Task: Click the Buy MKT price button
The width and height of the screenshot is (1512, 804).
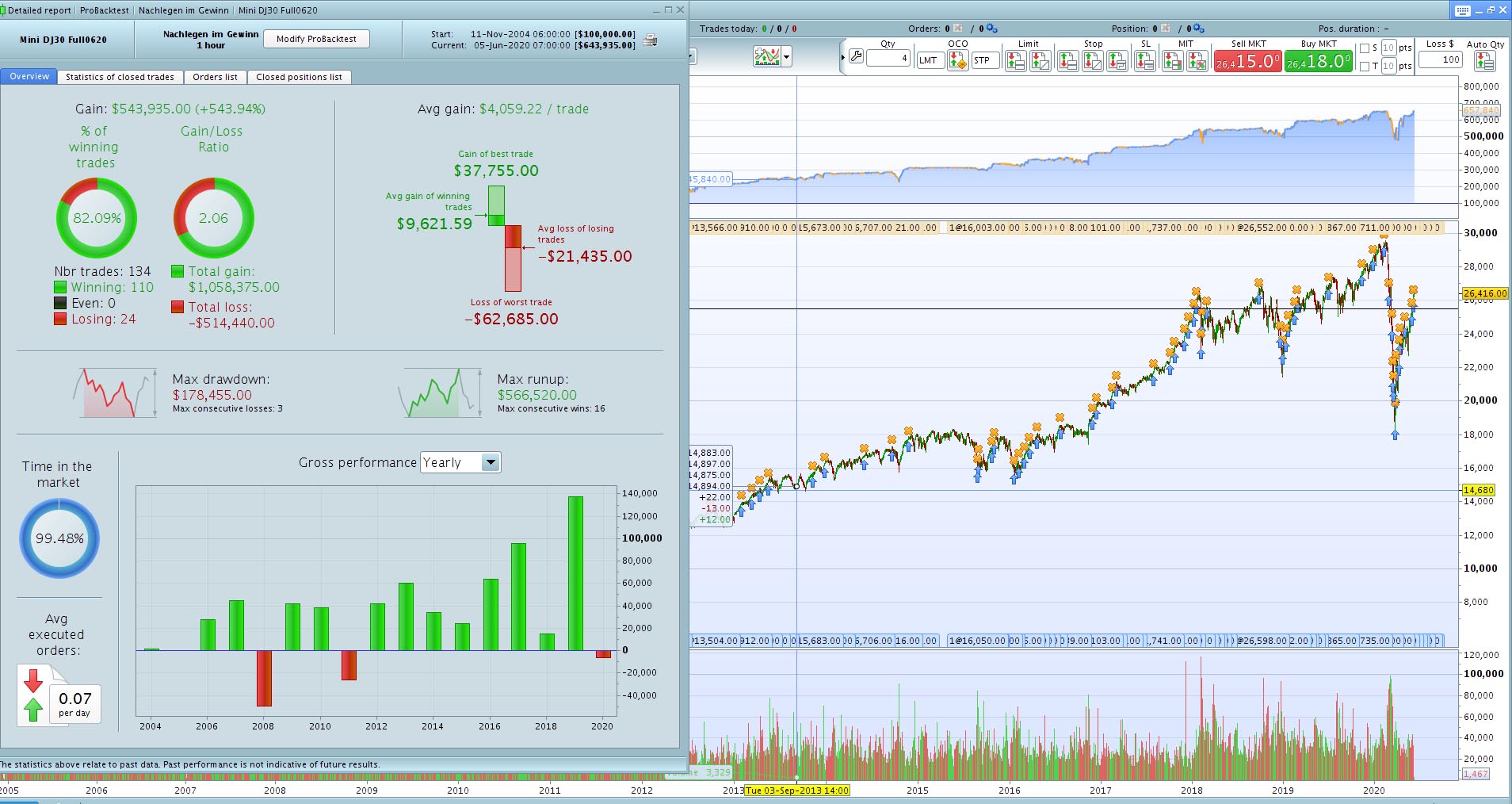Action: (x=1319, y=61)
